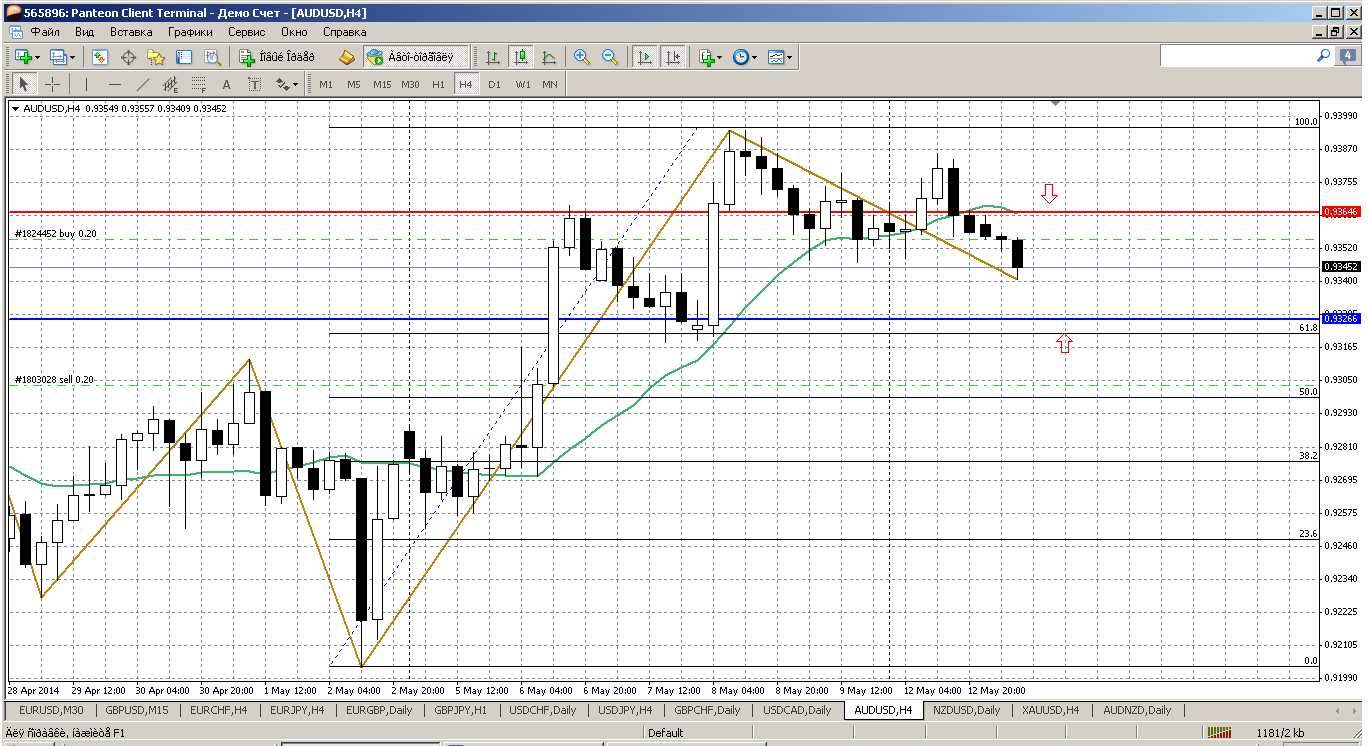Select the D1 timeframe button
Viewport: 1368px width, 746px height.
click(x=494, y=85)
